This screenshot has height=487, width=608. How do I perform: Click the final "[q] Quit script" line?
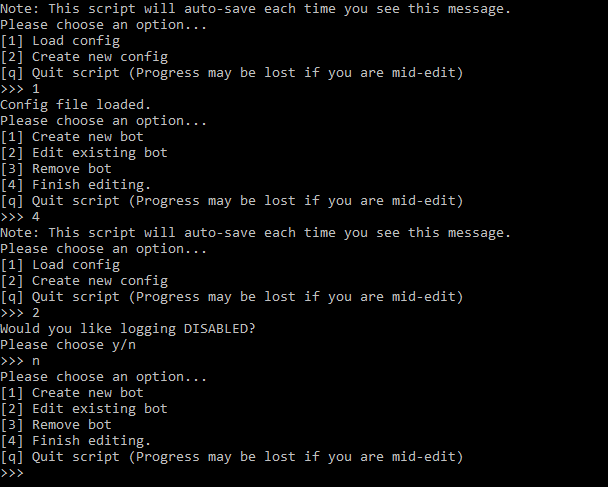coord(231,457)
